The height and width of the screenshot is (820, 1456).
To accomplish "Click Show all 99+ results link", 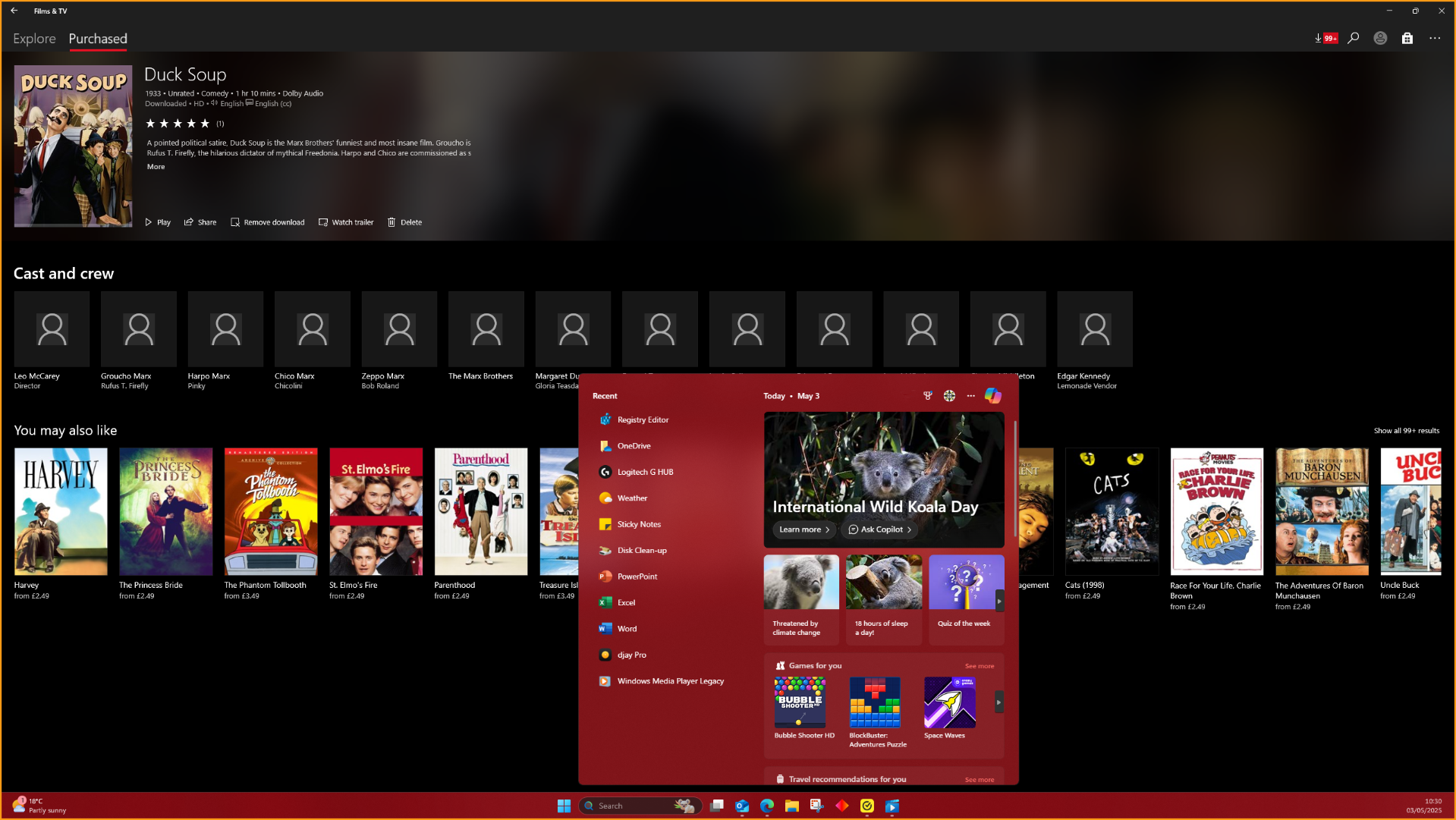I will [x=1406, y=431].
